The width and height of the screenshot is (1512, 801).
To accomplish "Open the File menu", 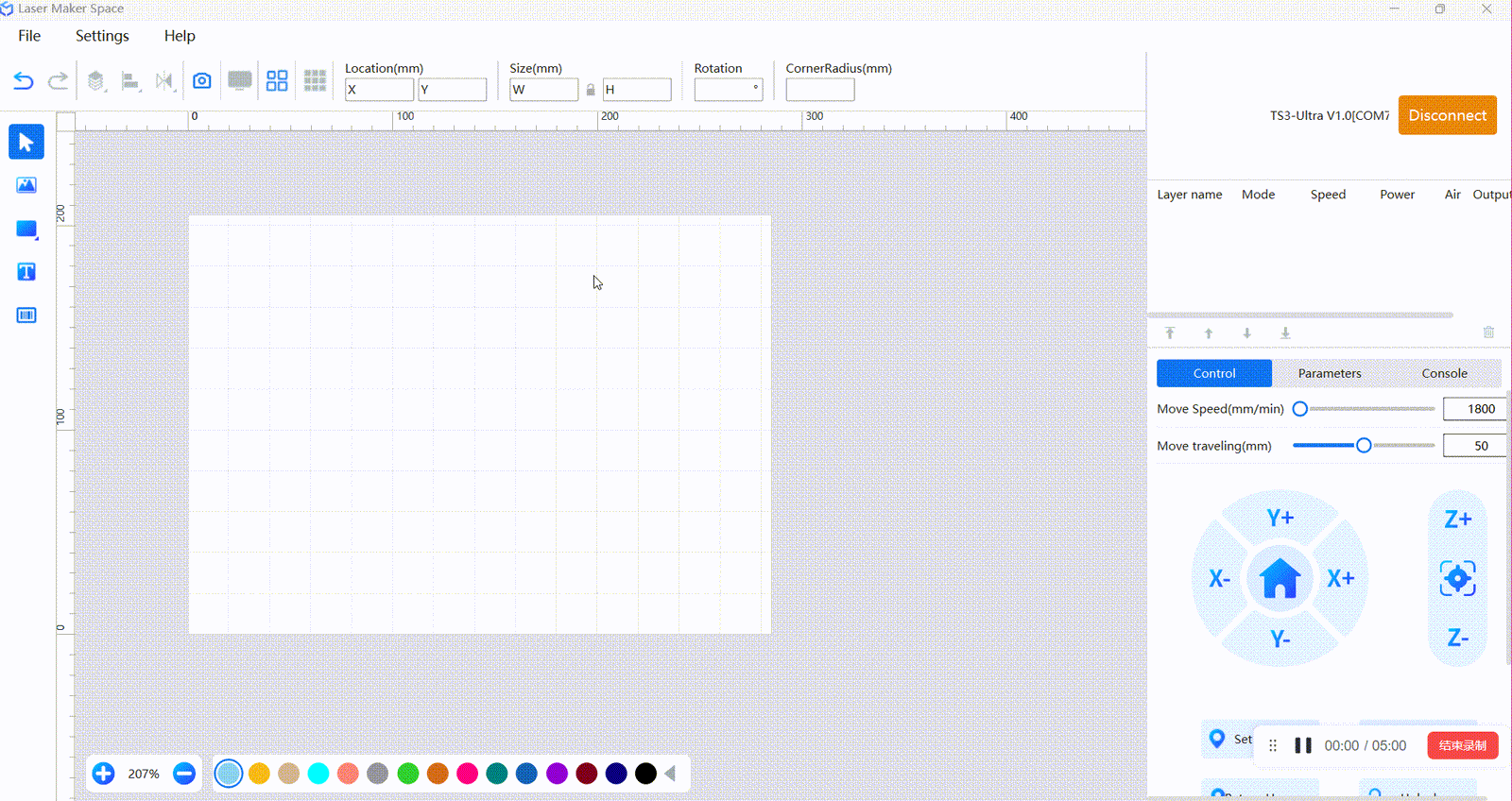I will tap(29, 36).
